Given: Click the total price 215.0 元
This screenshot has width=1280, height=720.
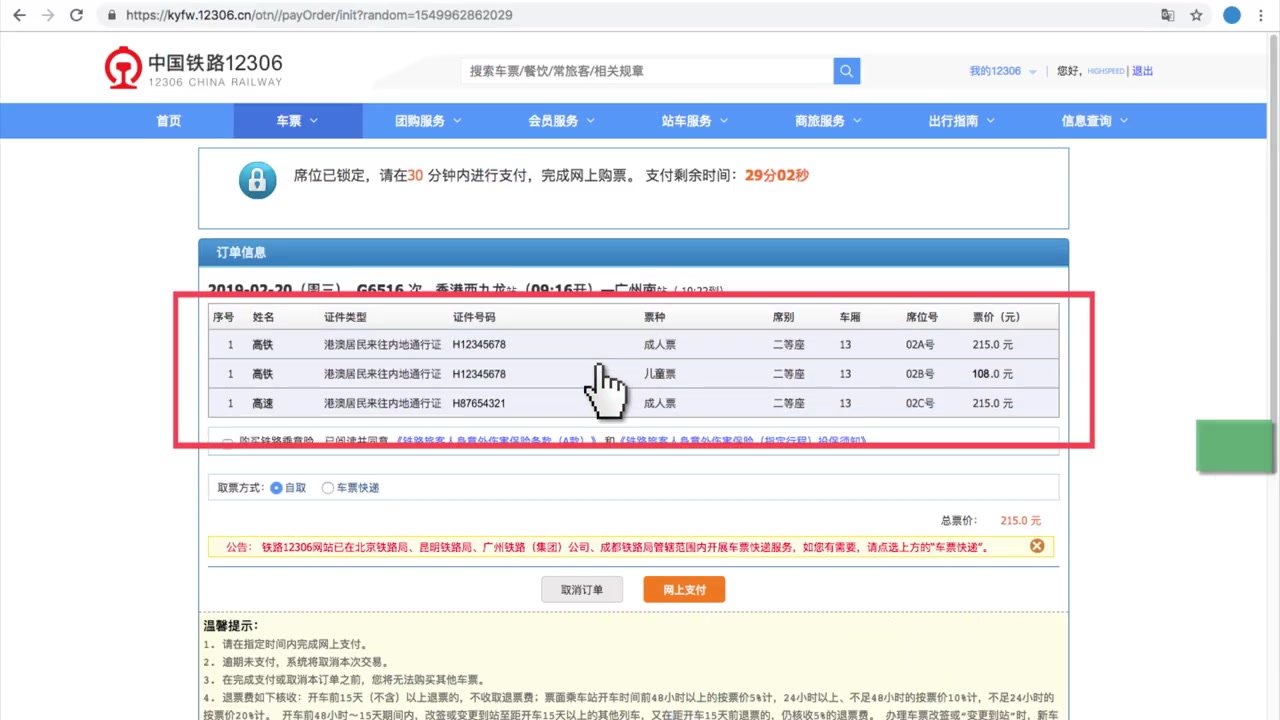Looking at the screenshot, I should point(1020,521).
